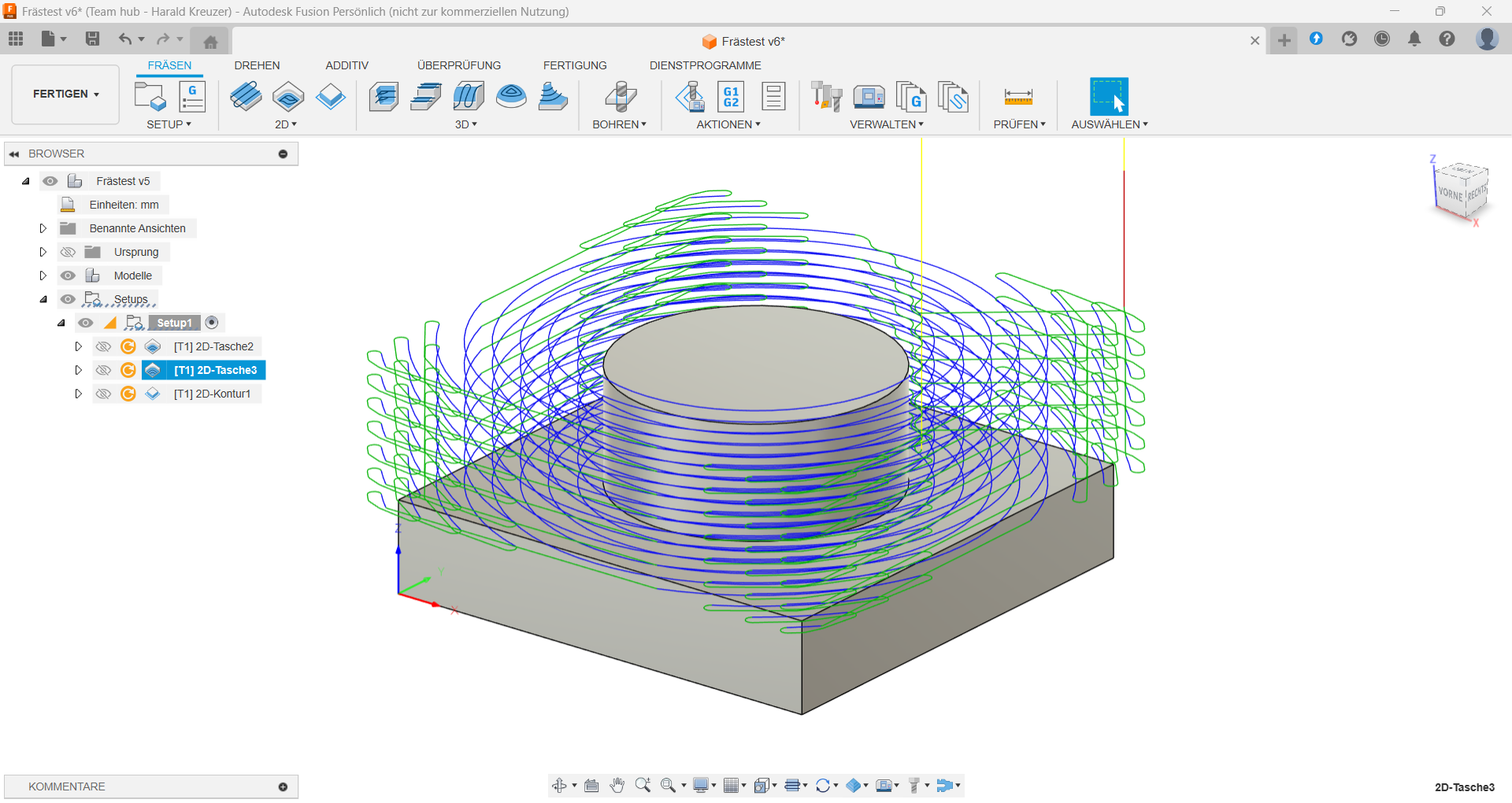Open the PRÜFEN panel menu
Image resolution: width=1512 pixels, height=803 pixels.
(1019, 124)
